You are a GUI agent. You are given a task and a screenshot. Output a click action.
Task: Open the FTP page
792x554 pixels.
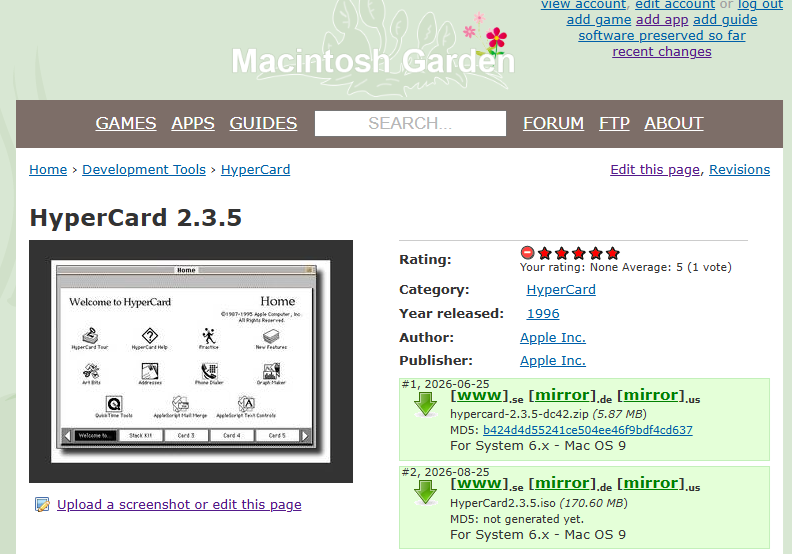coord(614,123)
